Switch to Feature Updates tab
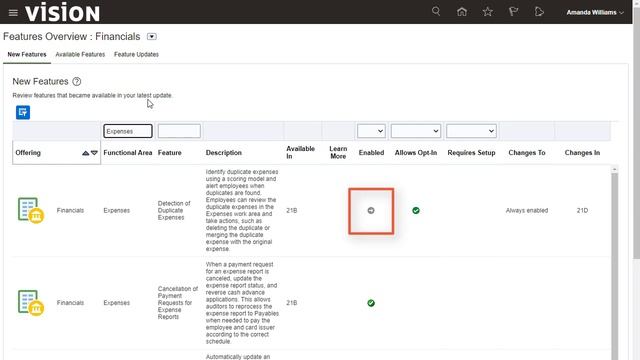This screenshot has height=360, width=640. (136, 54)
